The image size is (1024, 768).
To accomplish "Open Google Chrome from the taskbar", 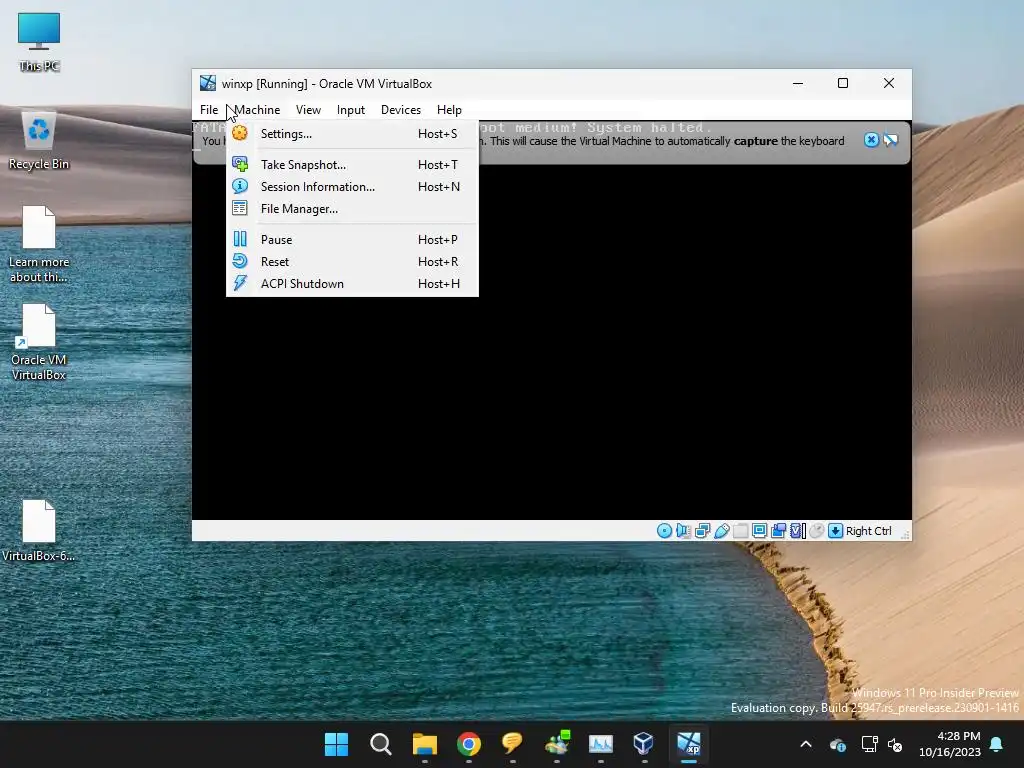I will click(x=468, y=744).
